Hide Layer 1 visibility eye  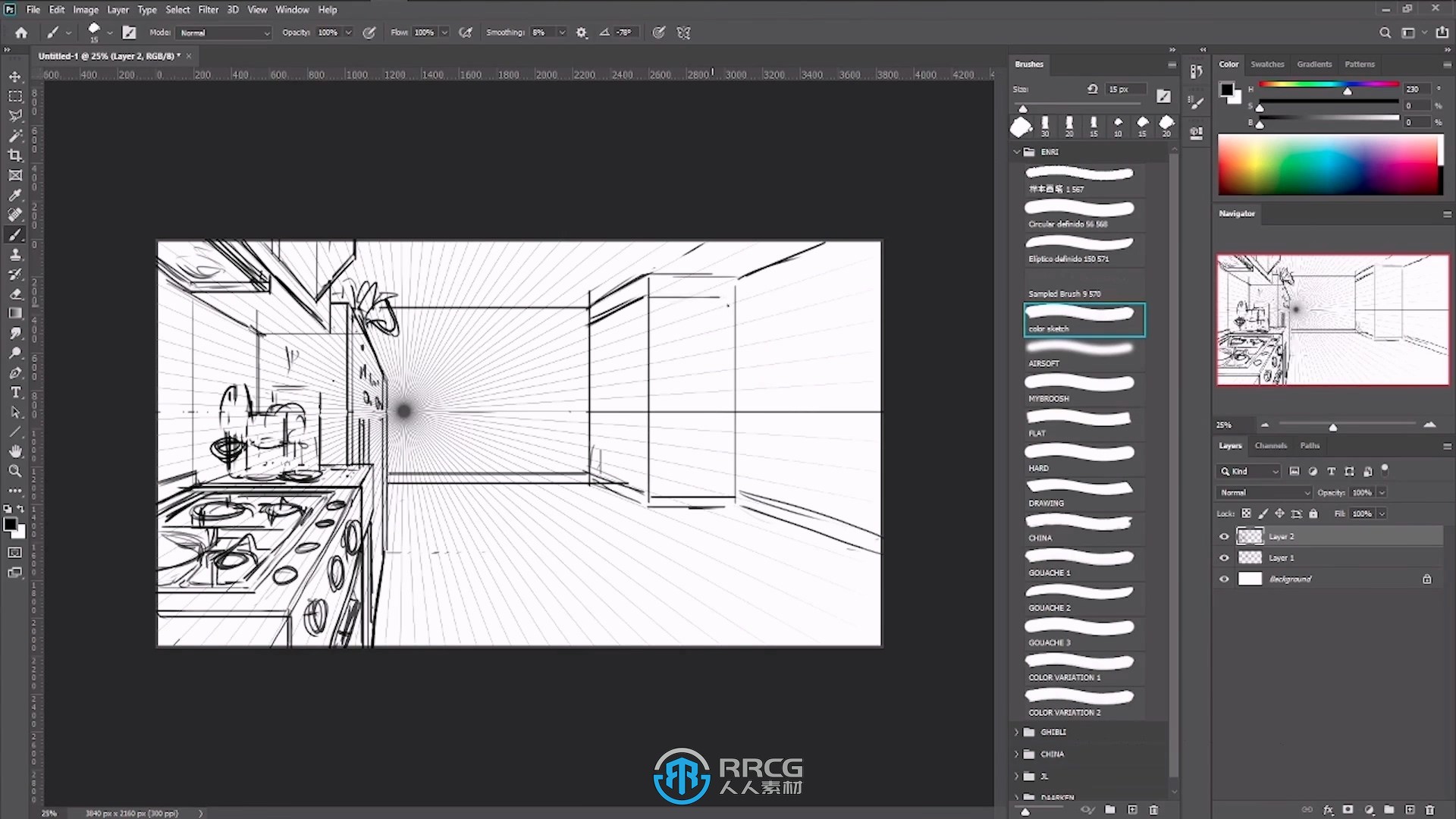click(x=1224, y=557)
